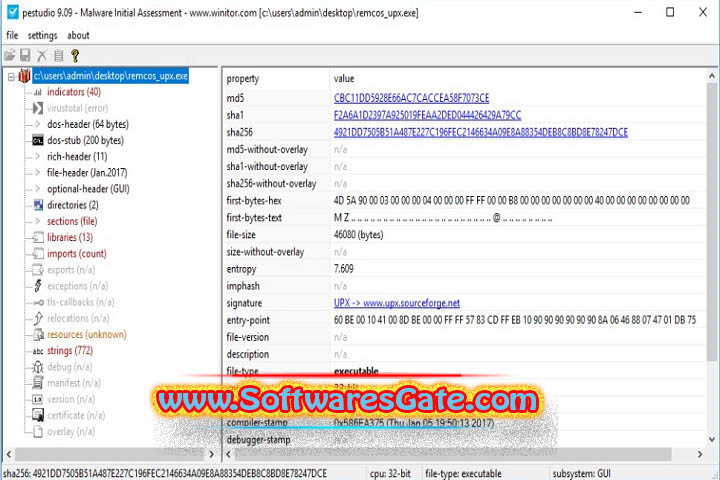Select the rich-header (11) tree item
The height and width of the screenshot is (480, 720).
77,157
